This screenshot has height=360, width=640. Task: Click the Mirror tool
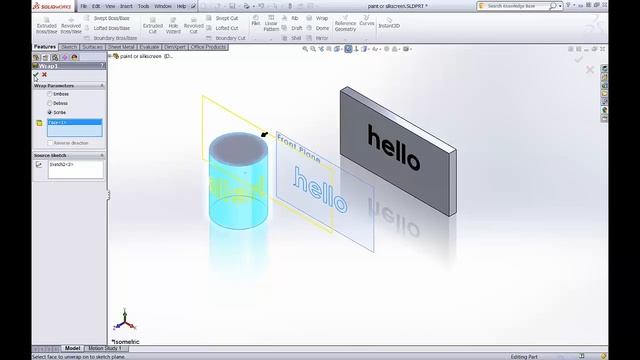[x=318, y=38]
